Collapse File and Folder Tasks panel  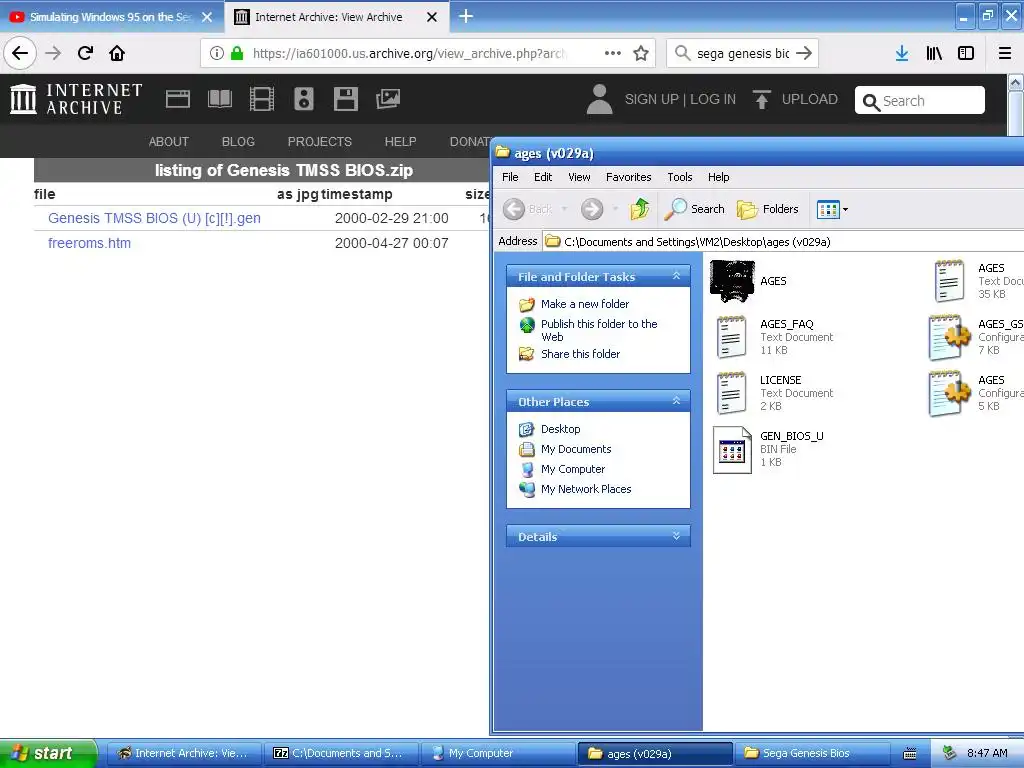pyautogui.click(x=677, y=276)
